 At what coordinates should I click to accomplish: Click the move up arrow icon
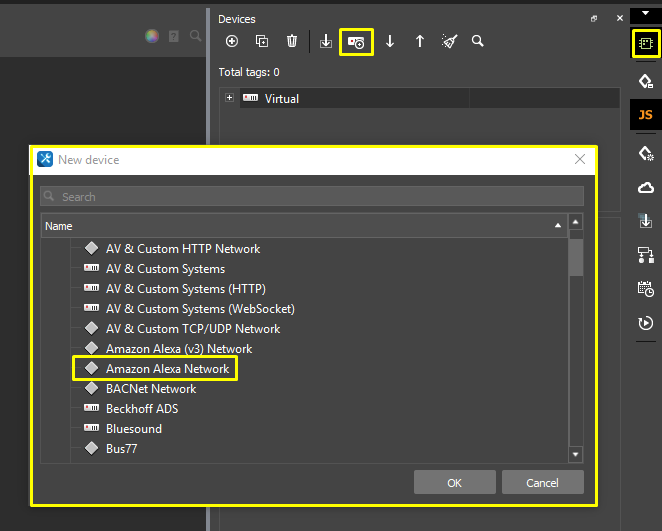(x=420, y=41)
